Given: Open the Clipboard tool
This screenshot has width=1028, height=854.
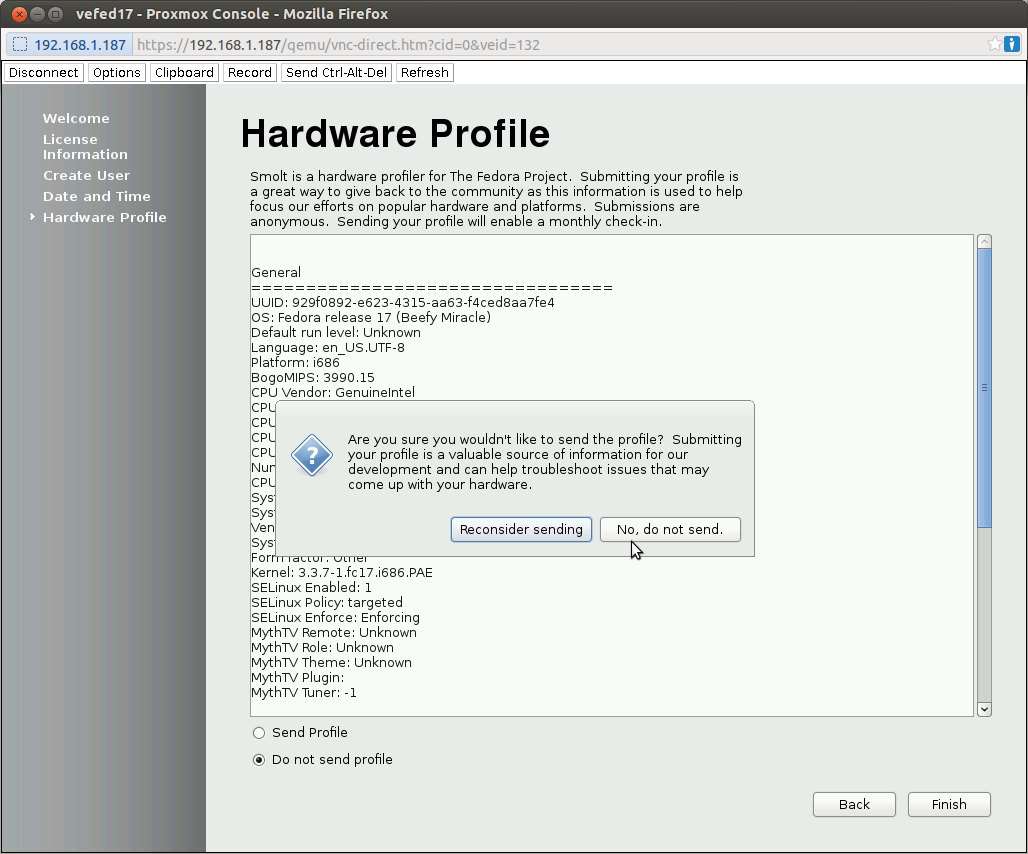Looking at the screenshot, I should pos(184,72).
